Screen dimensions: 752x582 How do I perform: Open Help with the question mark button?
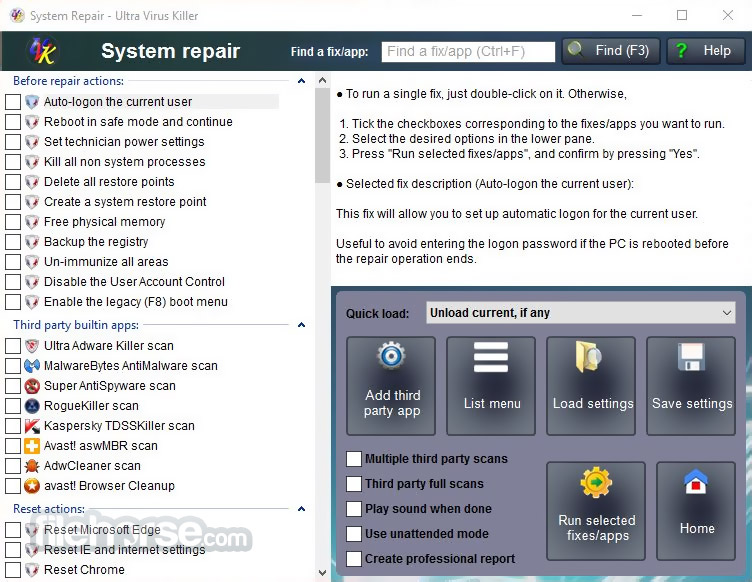705,51
